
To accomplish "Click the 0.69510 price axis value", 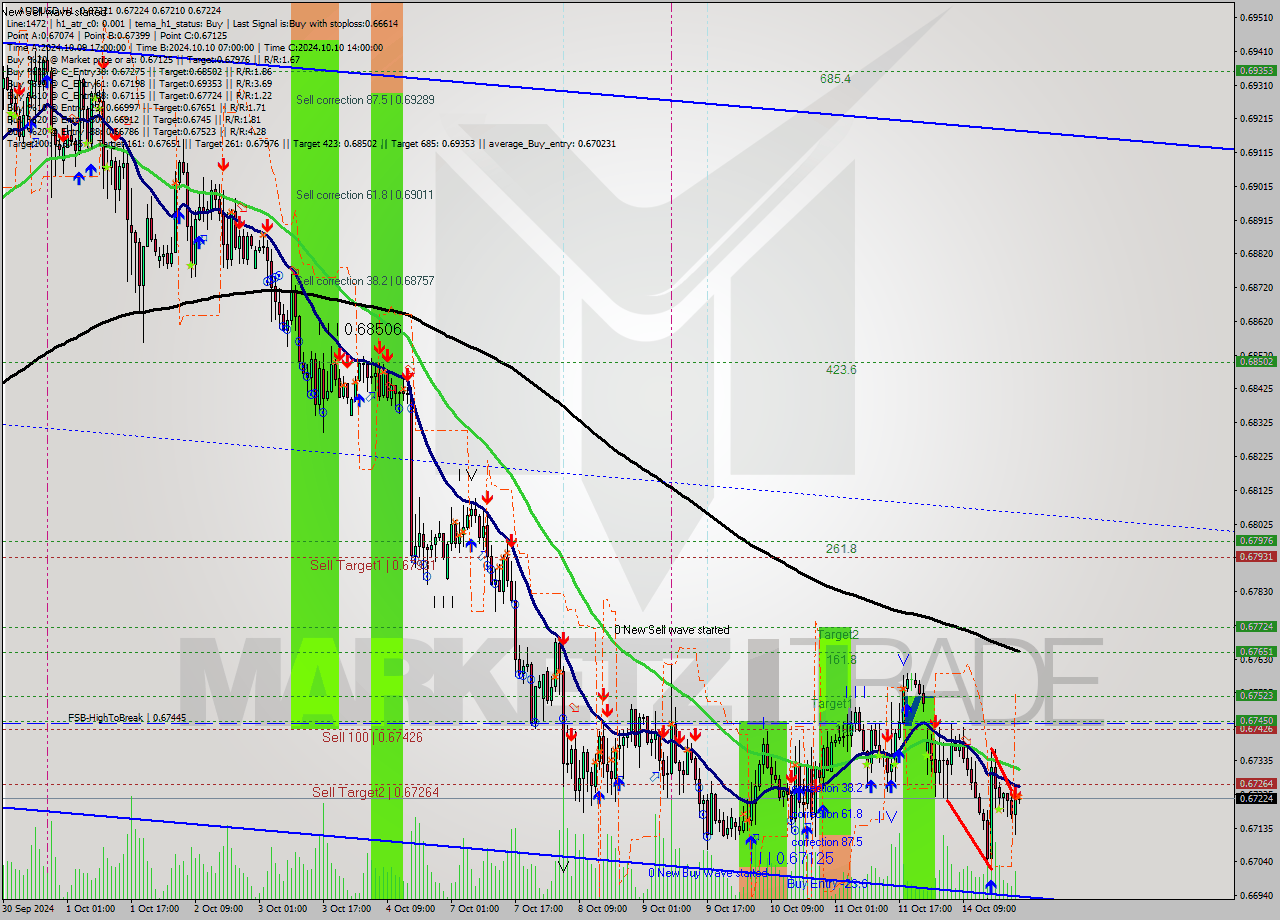I will click(x=1256, y=17).
